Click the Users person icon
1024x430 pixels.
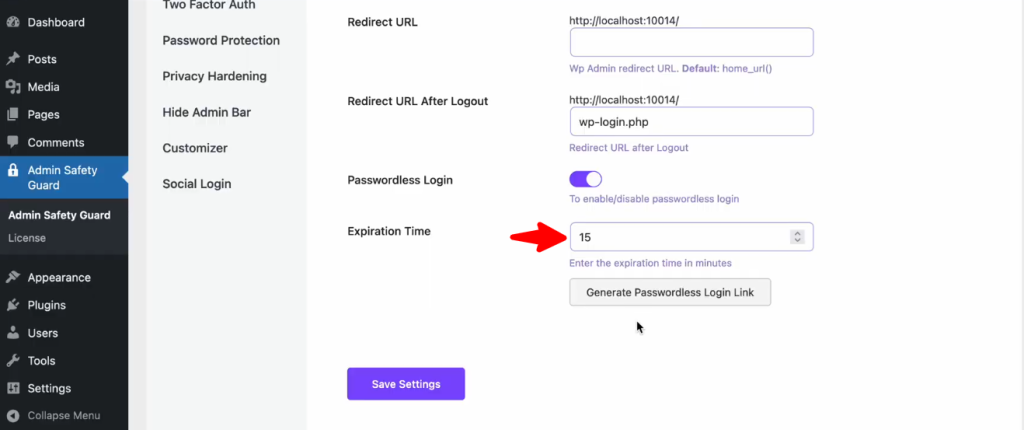pyautogui.click(x=13, y=333)
